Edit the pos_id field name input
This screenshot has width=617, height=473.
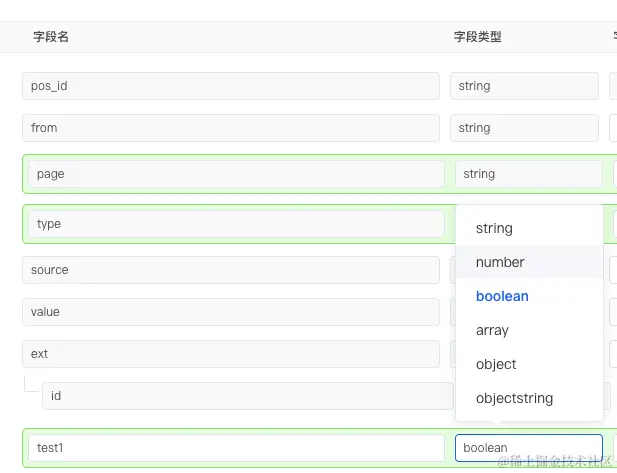tap(231, 86)
